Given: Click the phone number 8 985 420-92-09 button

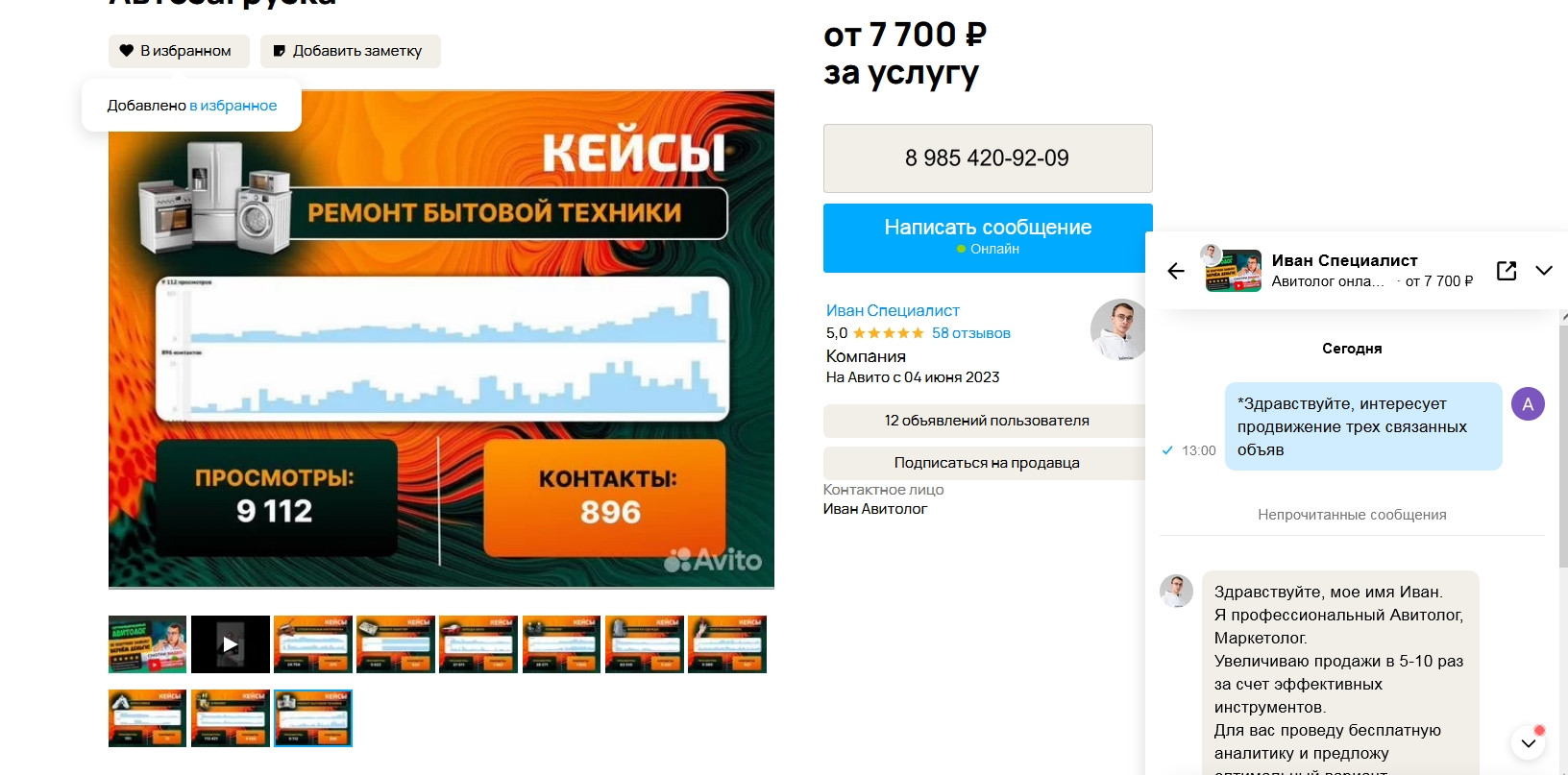Looking at the screenshot, I should click(988, 158).
